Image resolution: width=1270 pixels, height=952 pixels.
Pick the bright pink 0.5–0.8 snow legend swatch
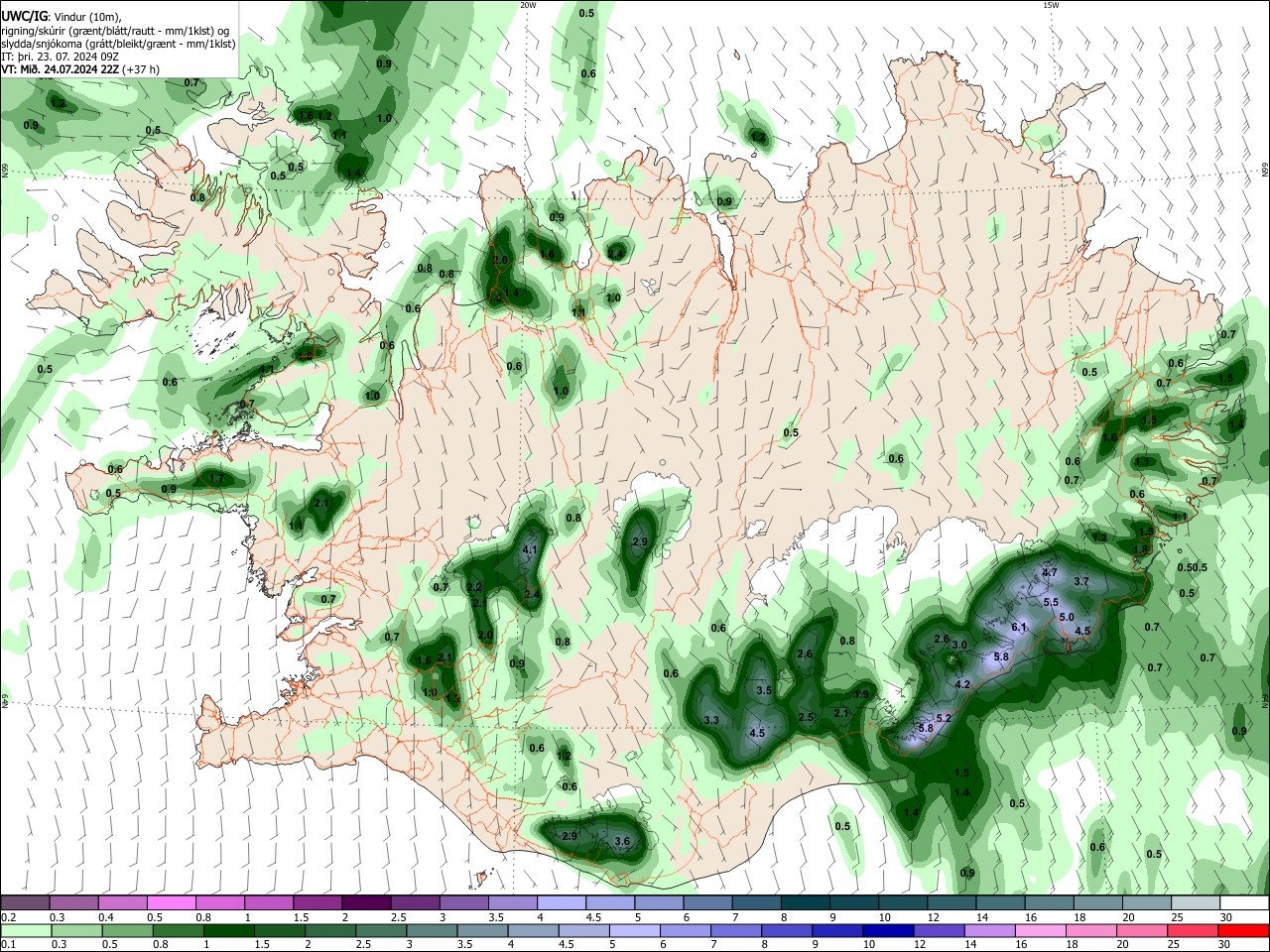pos(171,902)
